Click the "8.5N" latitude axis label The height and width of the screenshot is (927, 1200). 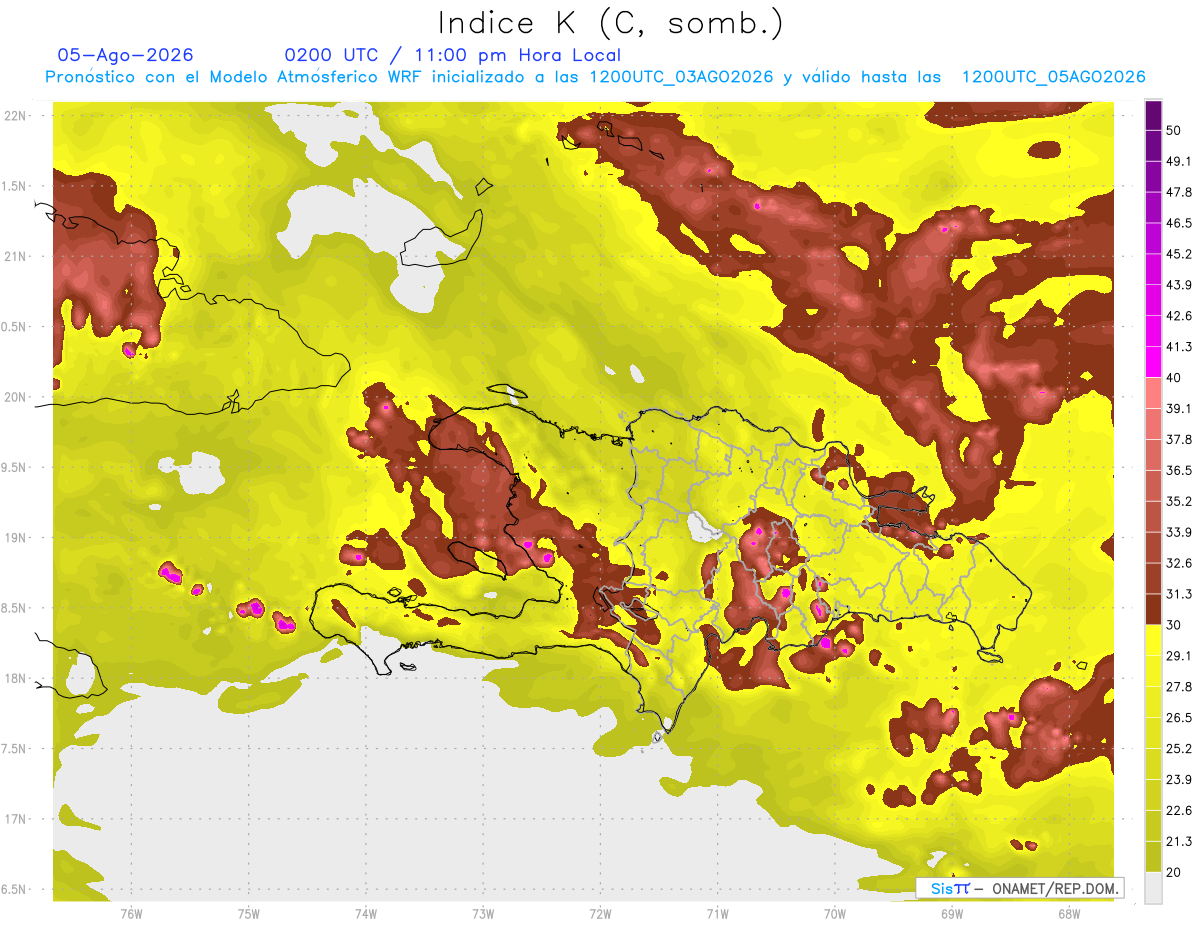[14, 608]
